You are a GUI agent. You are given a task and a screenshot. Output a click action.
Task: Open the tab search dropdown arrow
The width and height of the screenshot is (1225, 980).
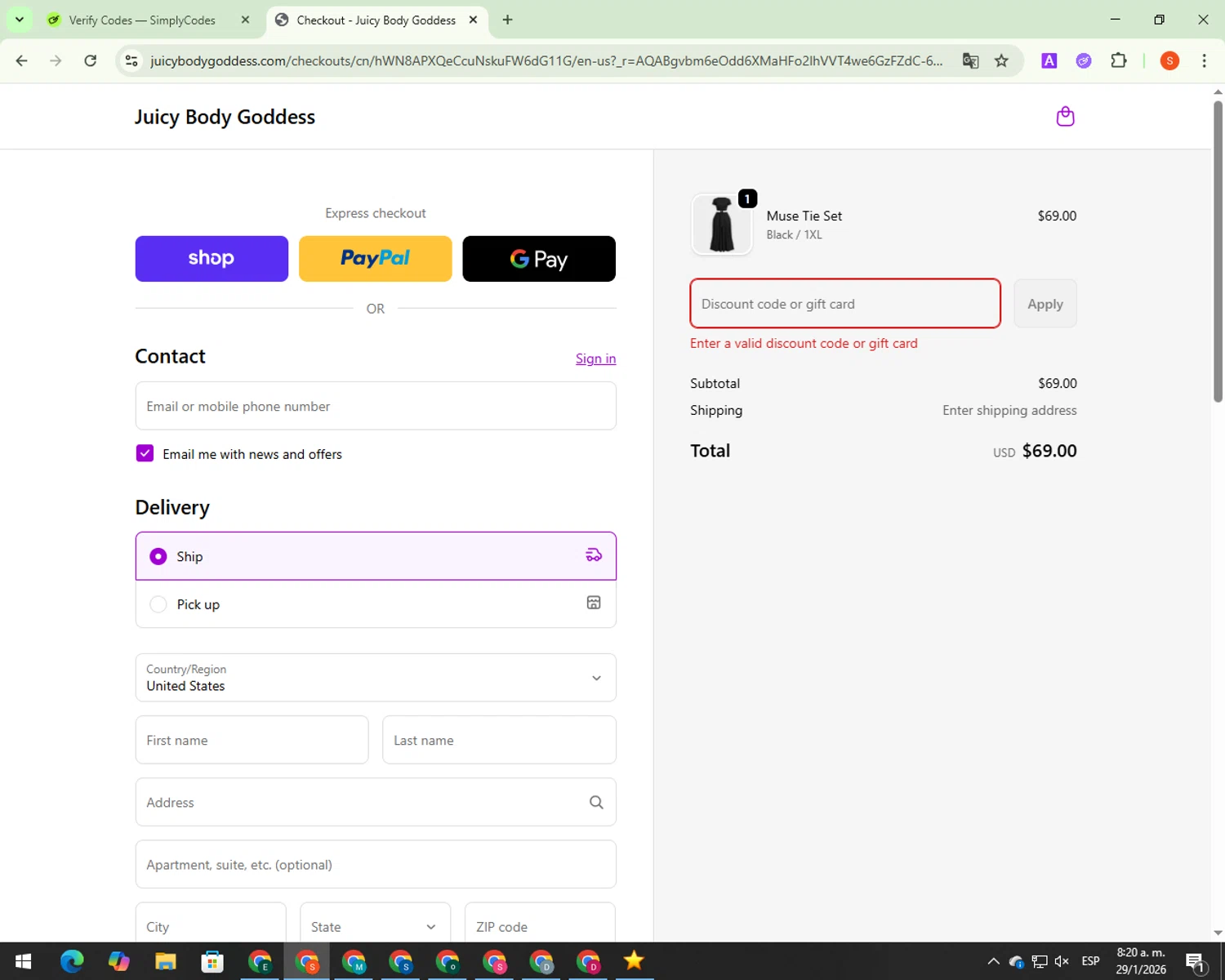point(19,20)
